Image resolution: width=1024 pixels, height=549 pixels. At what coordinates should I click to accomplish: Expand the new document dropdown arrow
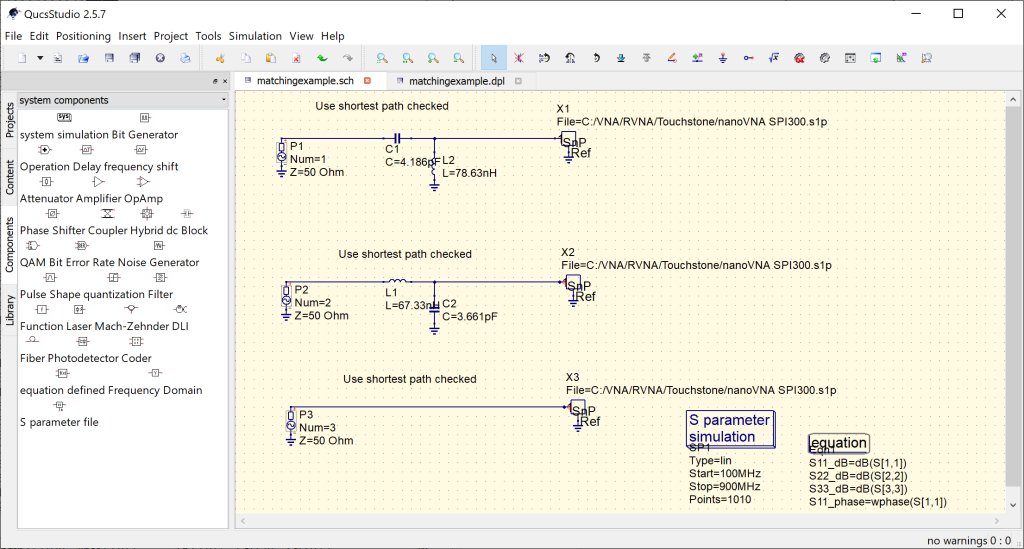[40, 58]
